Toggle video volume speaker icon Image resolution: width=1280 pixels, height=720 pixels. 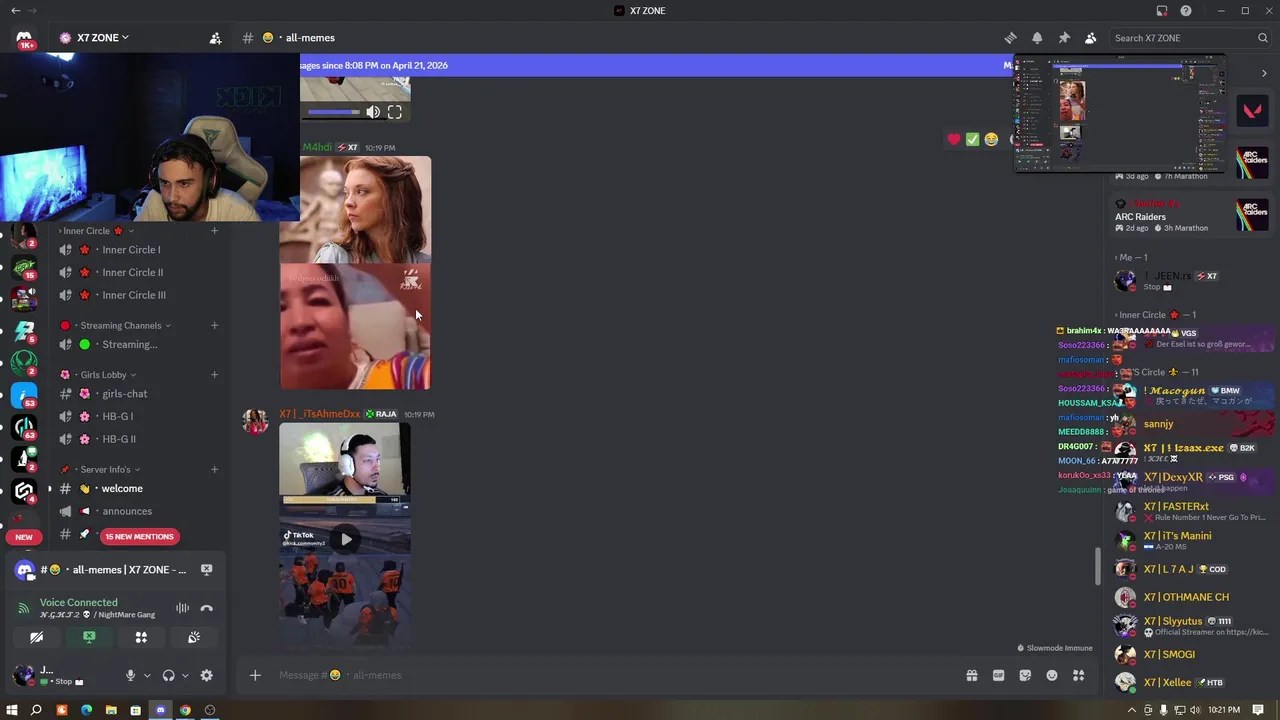373,113
